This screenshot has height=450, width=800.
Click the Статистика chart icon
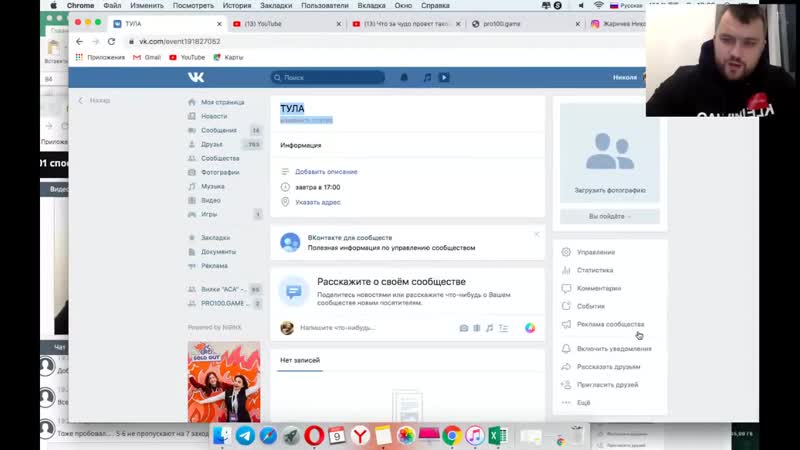pyautogui.click(x=566, y=270)
